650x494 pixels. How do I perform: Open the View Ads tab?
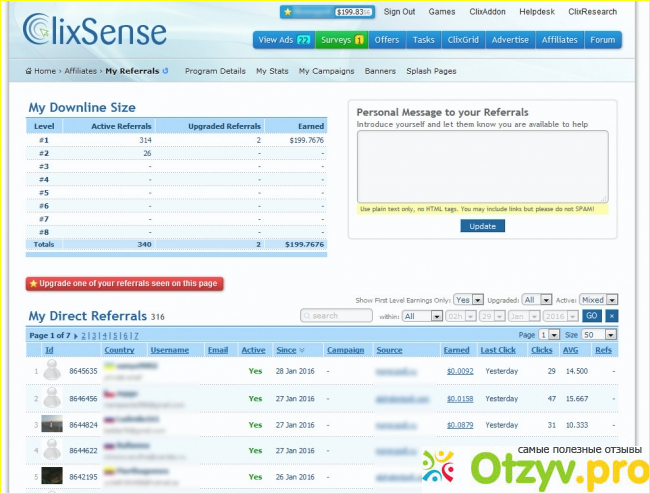(285, 40)
